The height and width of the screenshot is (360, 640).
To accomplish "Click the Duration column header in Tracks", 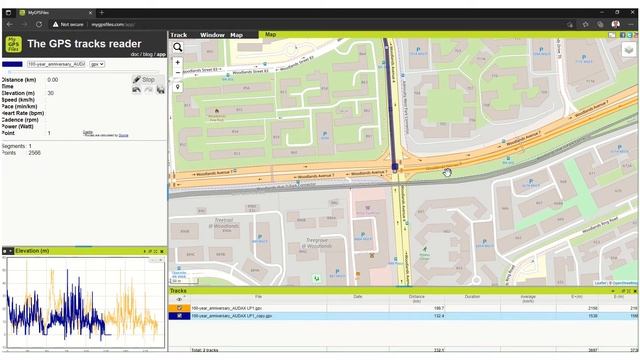I will point(472,297).
